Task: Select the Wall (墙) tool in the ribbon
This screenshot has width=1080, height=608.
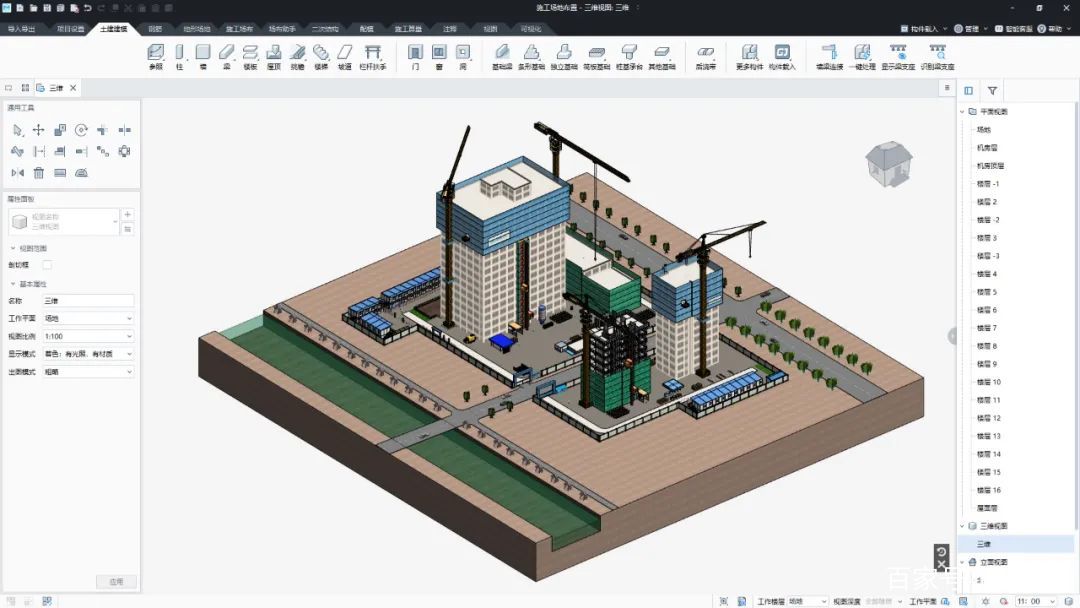Action: coord(202,57)
